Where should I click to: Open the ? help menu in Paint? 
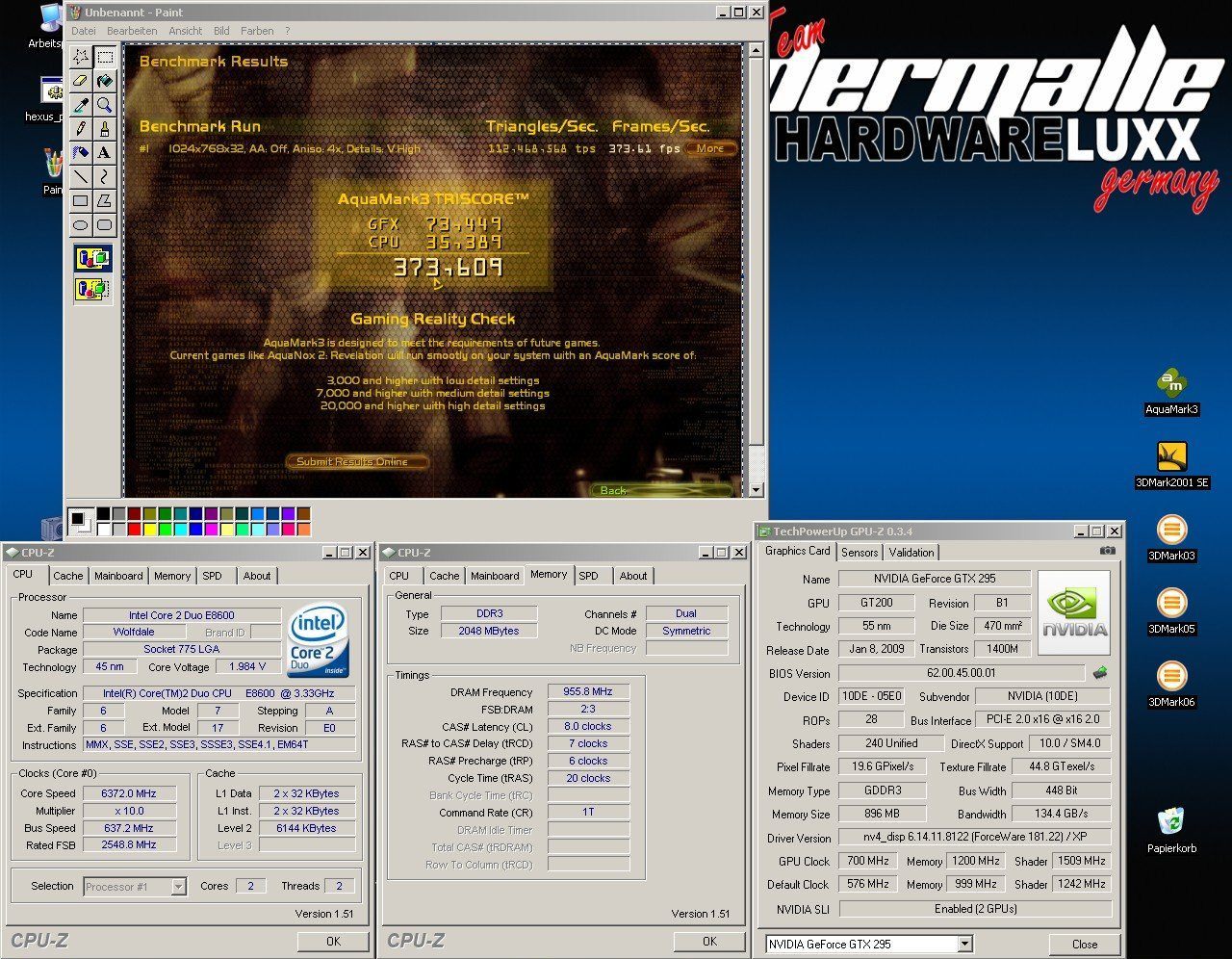[x=287, y=31]
